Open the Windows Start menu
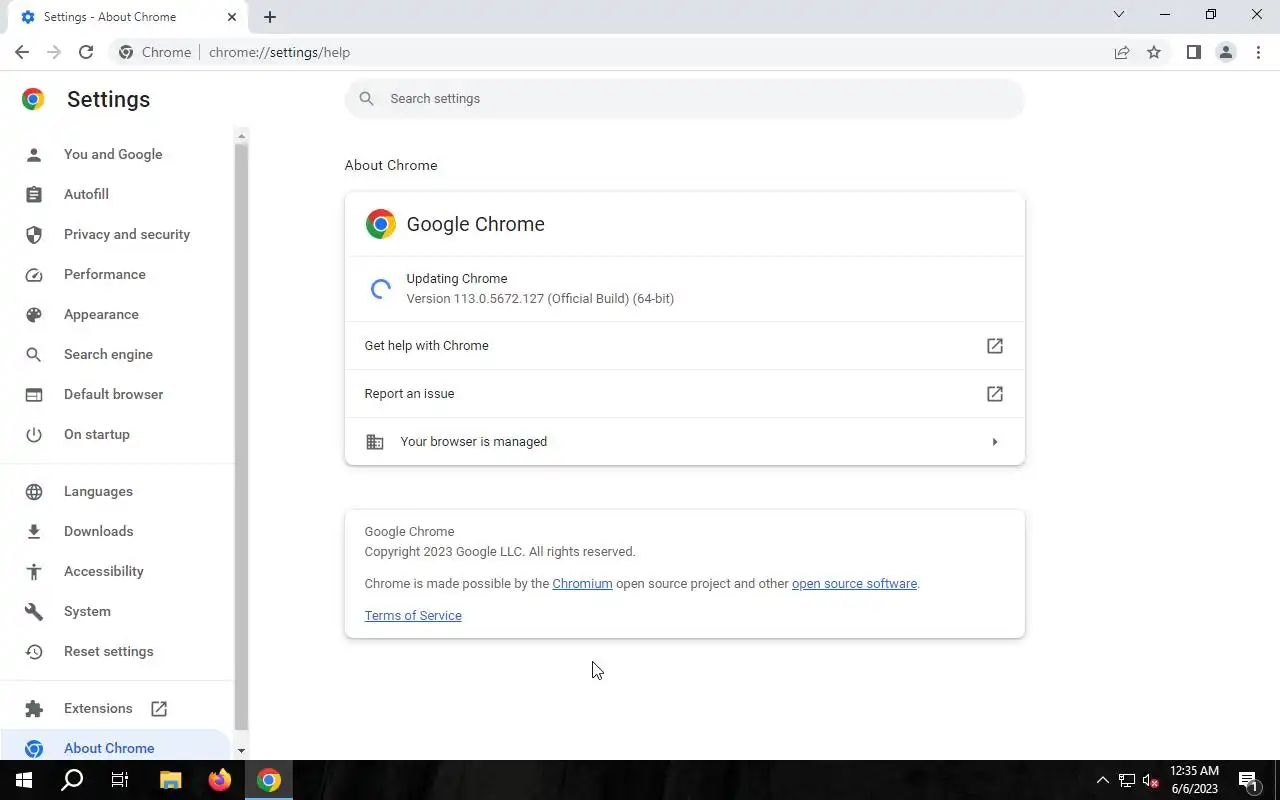Viewport: 1280px width, 800px height. point(24,780)
